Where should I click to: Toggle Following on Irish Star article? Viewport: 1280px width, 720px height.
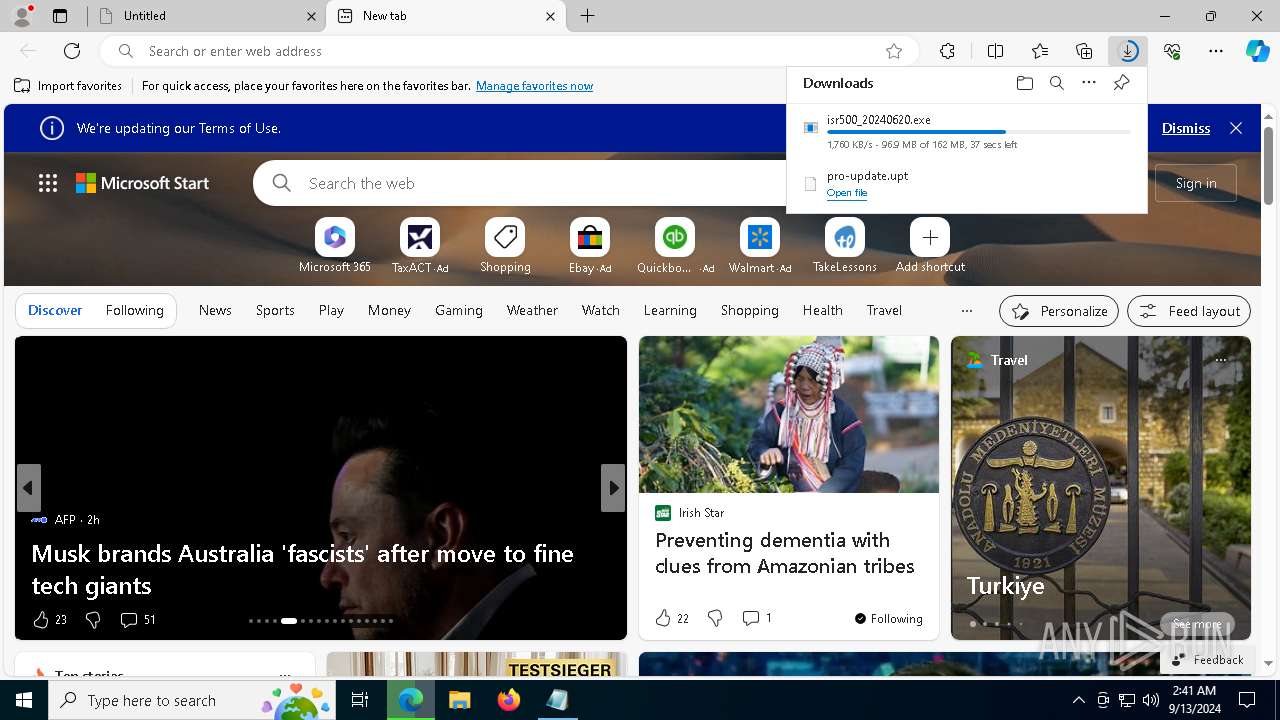click(x=889, y=618)
